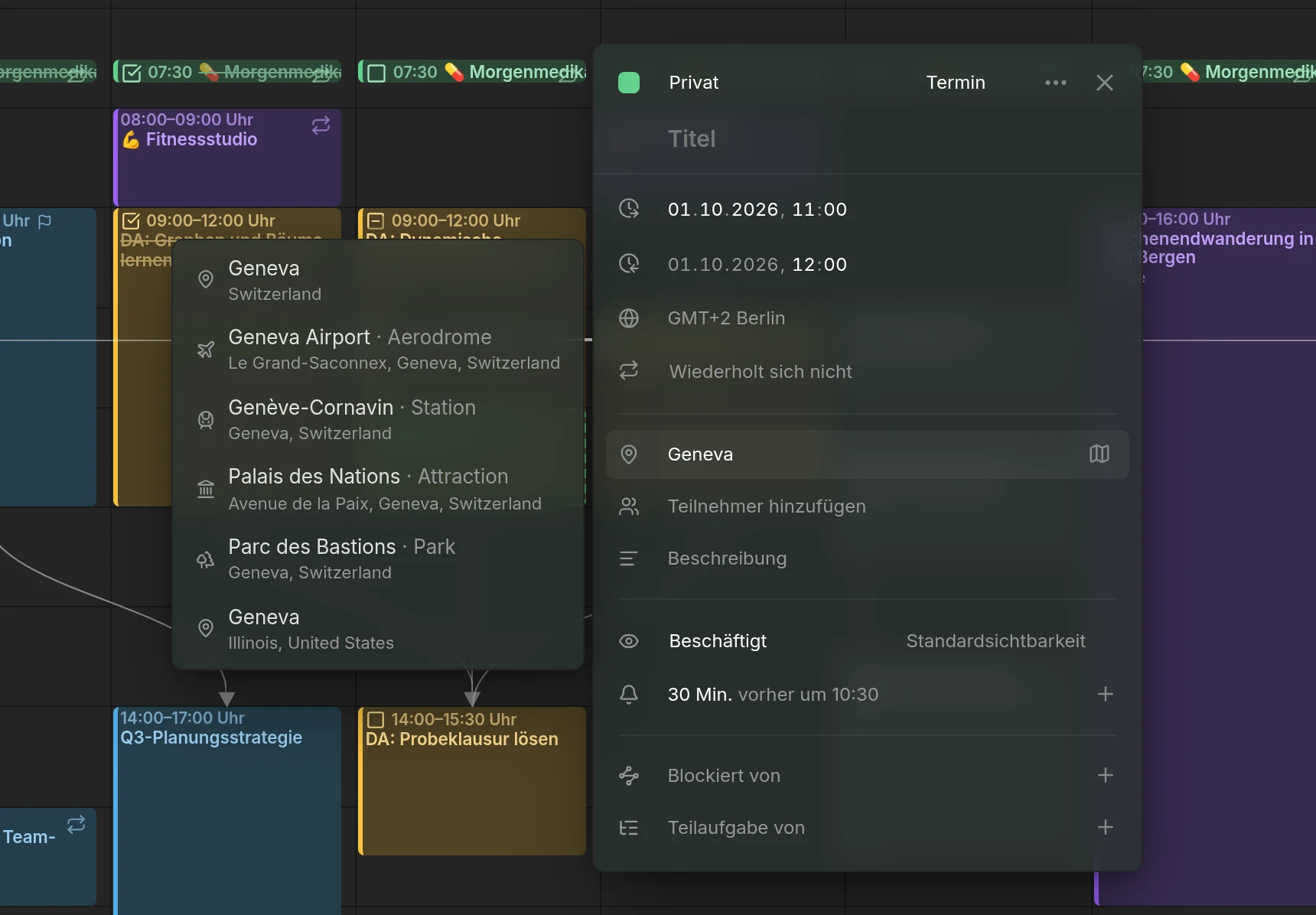This screenshot has width=1316, height=915.
Task: Click the description lines icon
Action: coord(629,558)
